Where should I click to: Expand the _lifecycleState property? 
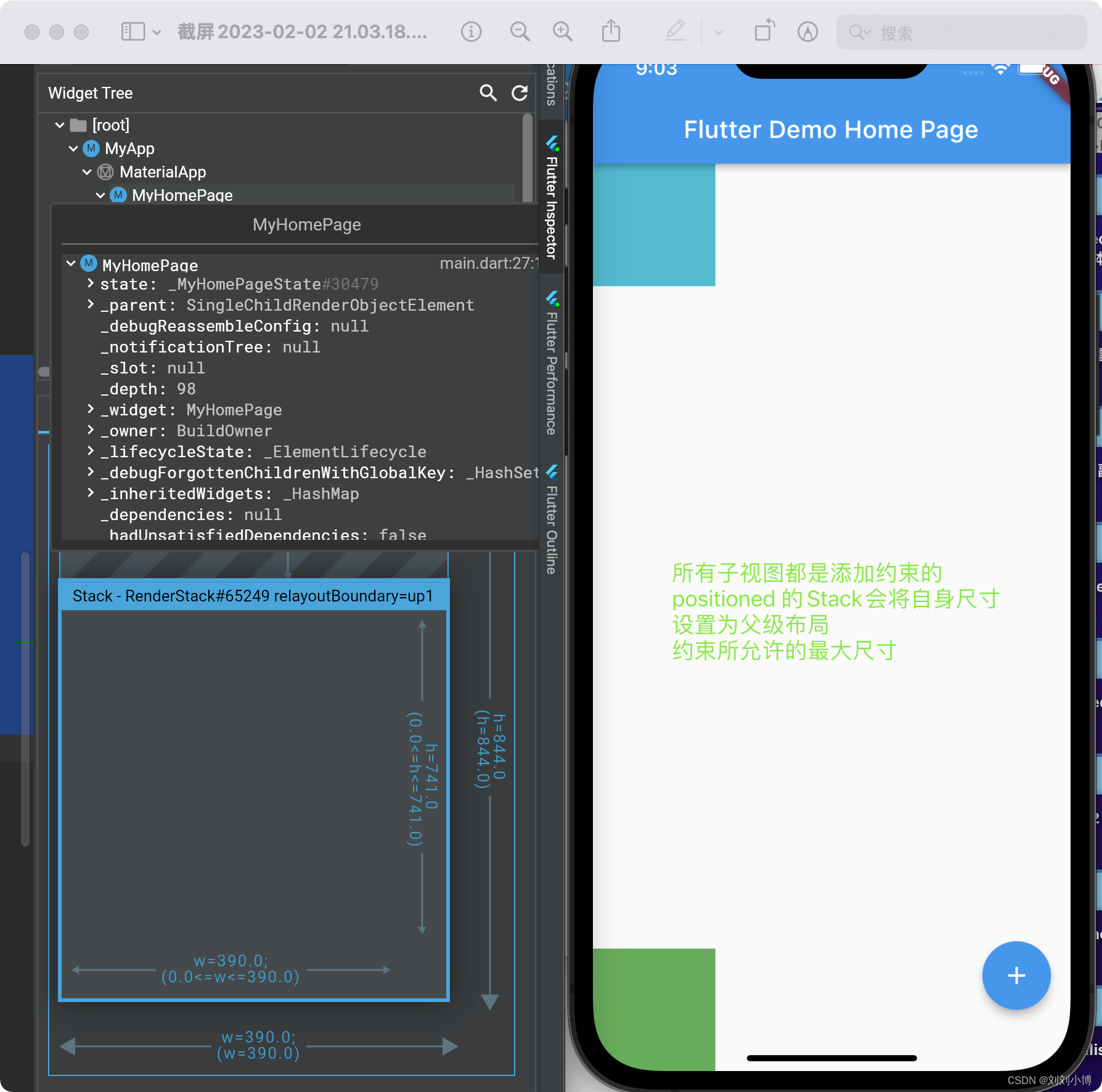point(91,451)
